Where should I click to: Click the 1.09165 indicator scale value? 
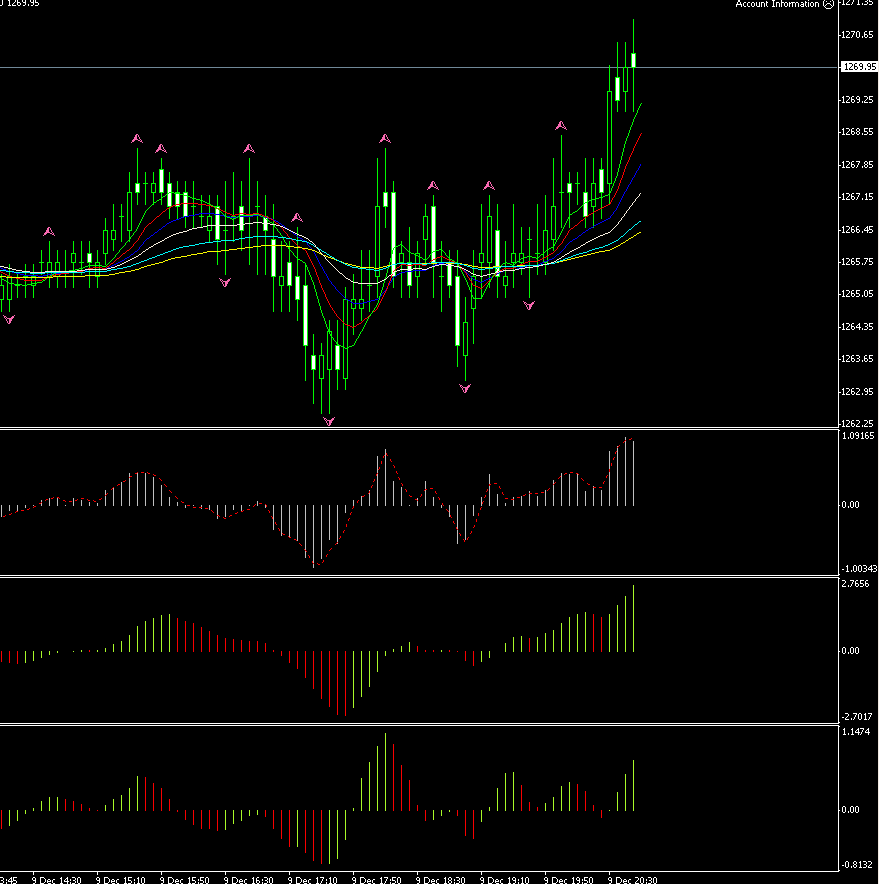click(858, 436)
